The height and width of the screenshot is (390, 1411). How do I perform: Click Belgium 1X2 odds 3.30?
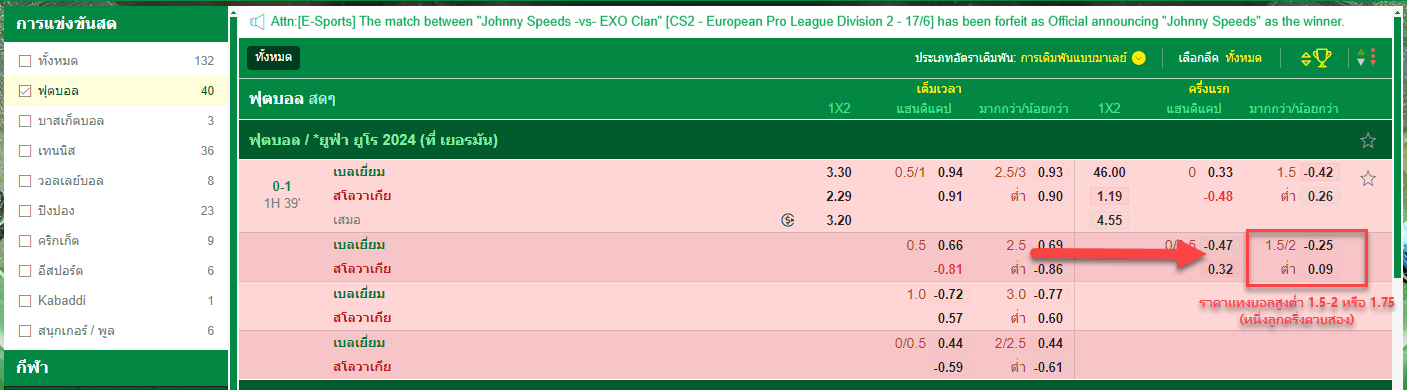pos(839,172)
